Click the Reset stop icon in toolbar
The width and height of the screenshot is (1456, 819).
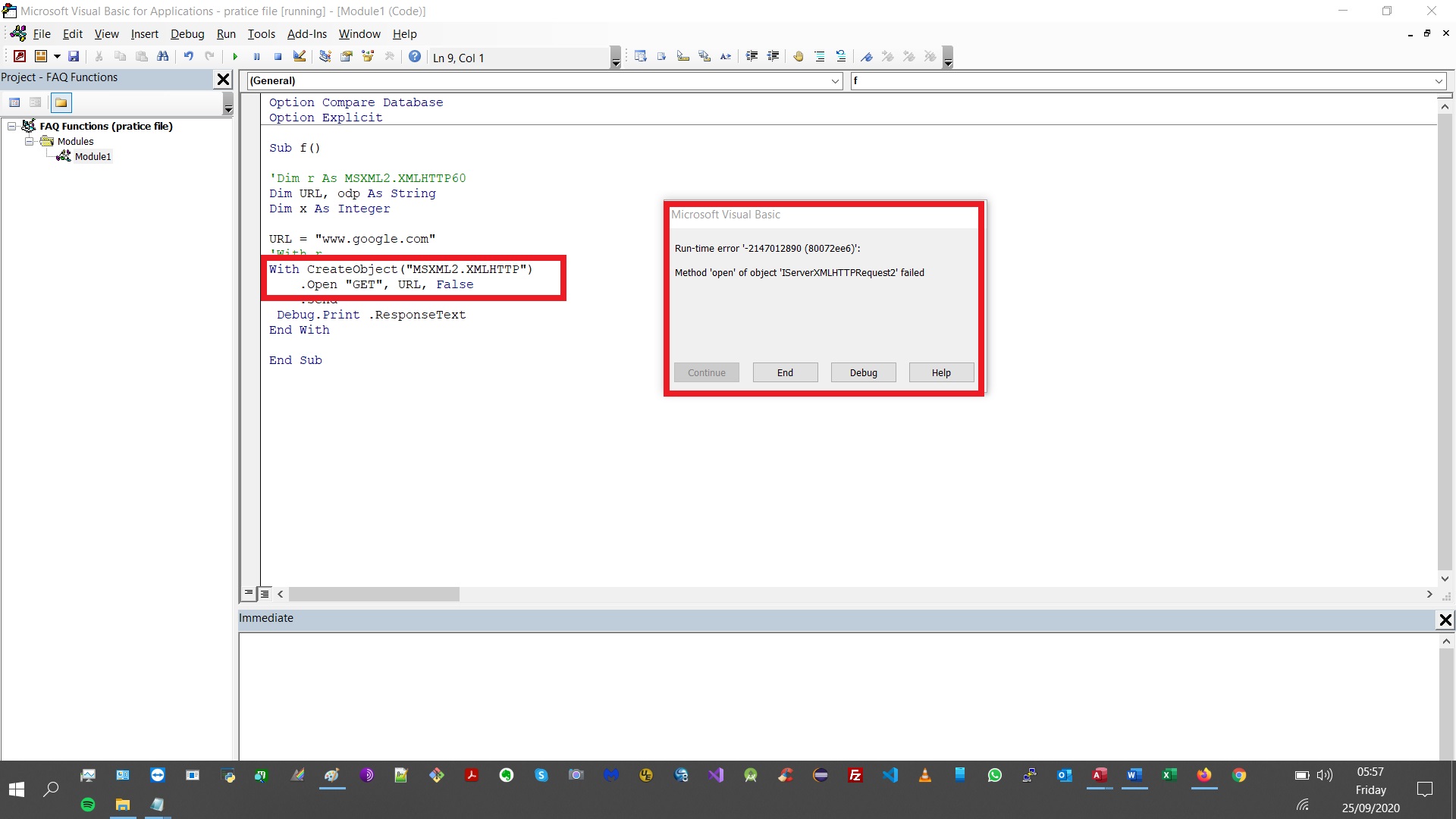[x=278, y=57]
